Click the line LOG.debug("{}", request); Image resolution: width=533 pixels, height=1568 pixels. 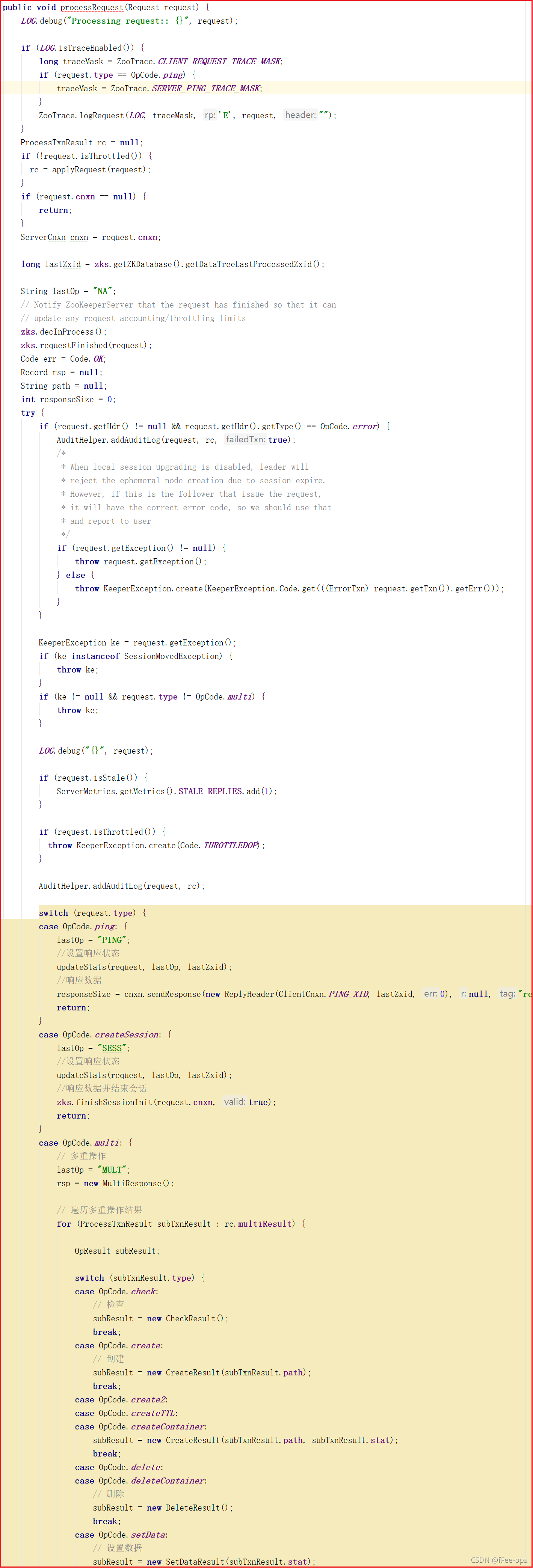tap(96, 751)
